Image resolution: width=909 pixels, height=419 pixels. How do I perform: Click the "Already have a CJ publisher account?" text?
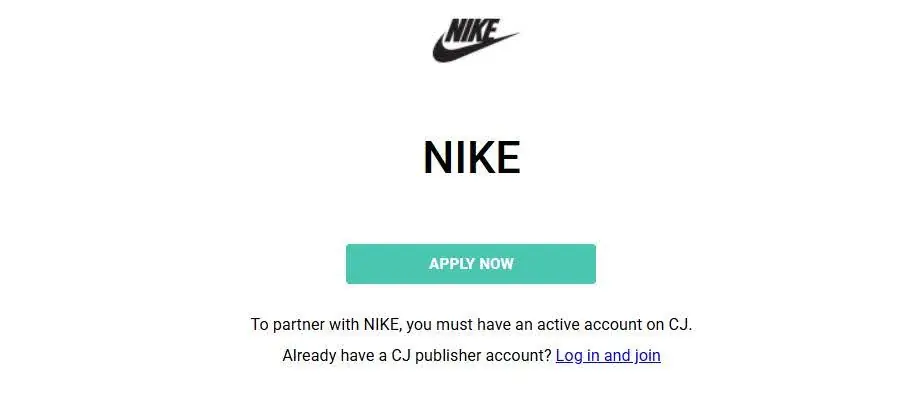click(417, 355)
